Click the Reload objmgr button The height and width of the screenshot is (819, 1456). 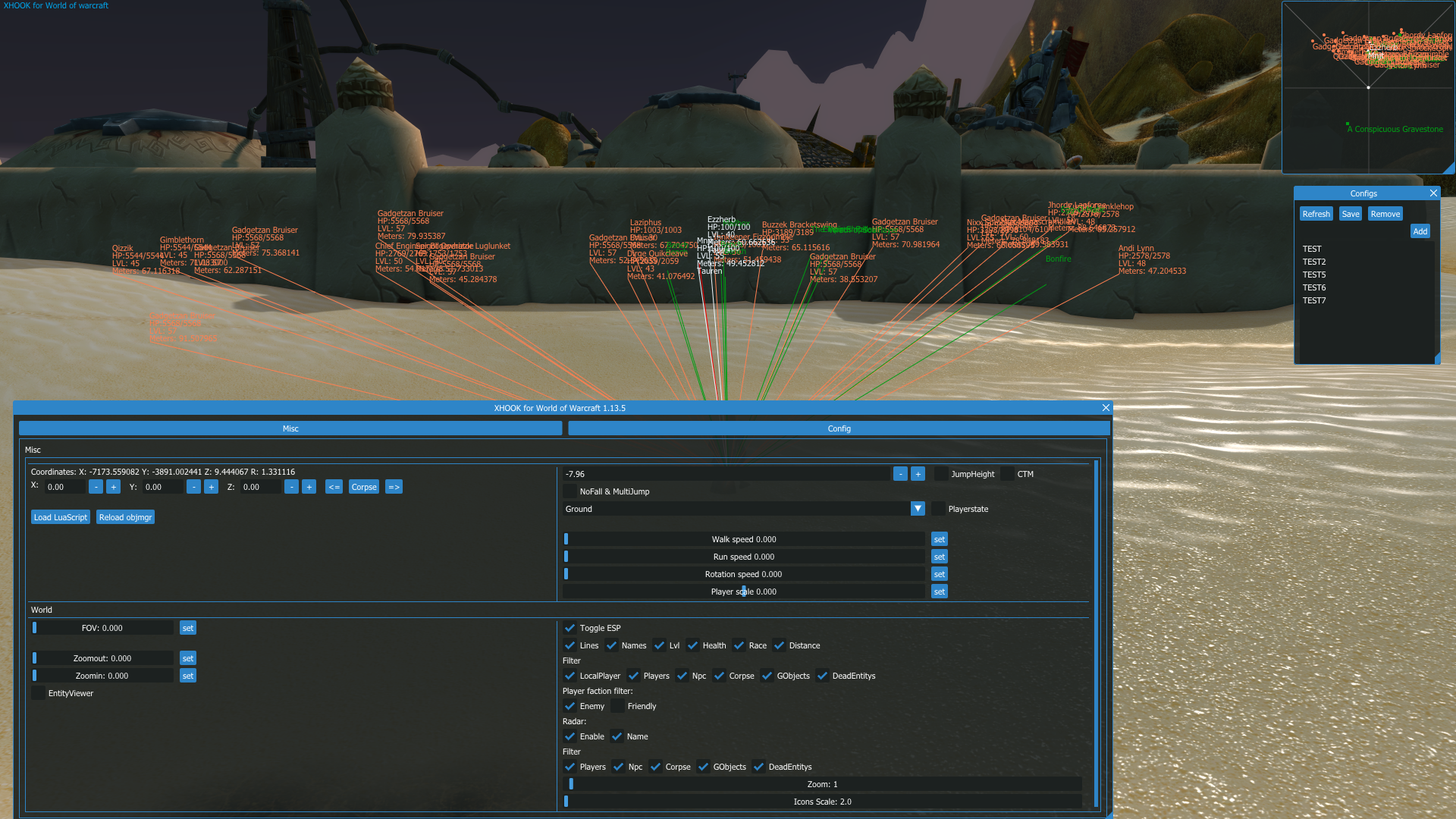point(125,517)
